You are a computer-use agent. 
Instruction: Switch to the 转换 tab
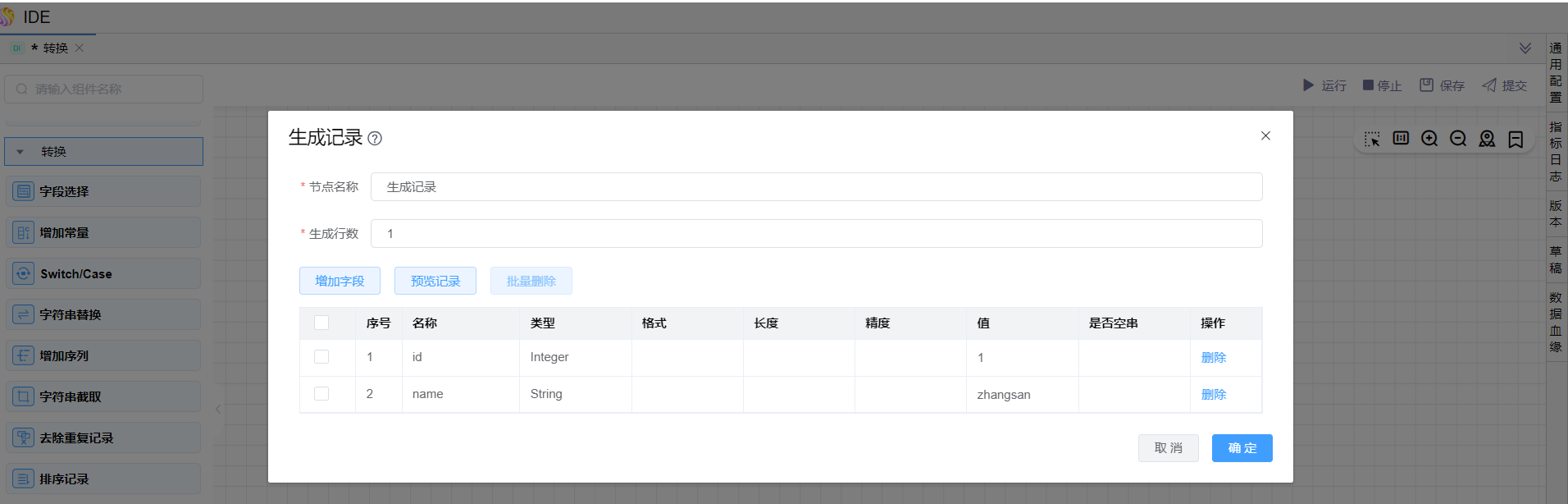point(55,48)
